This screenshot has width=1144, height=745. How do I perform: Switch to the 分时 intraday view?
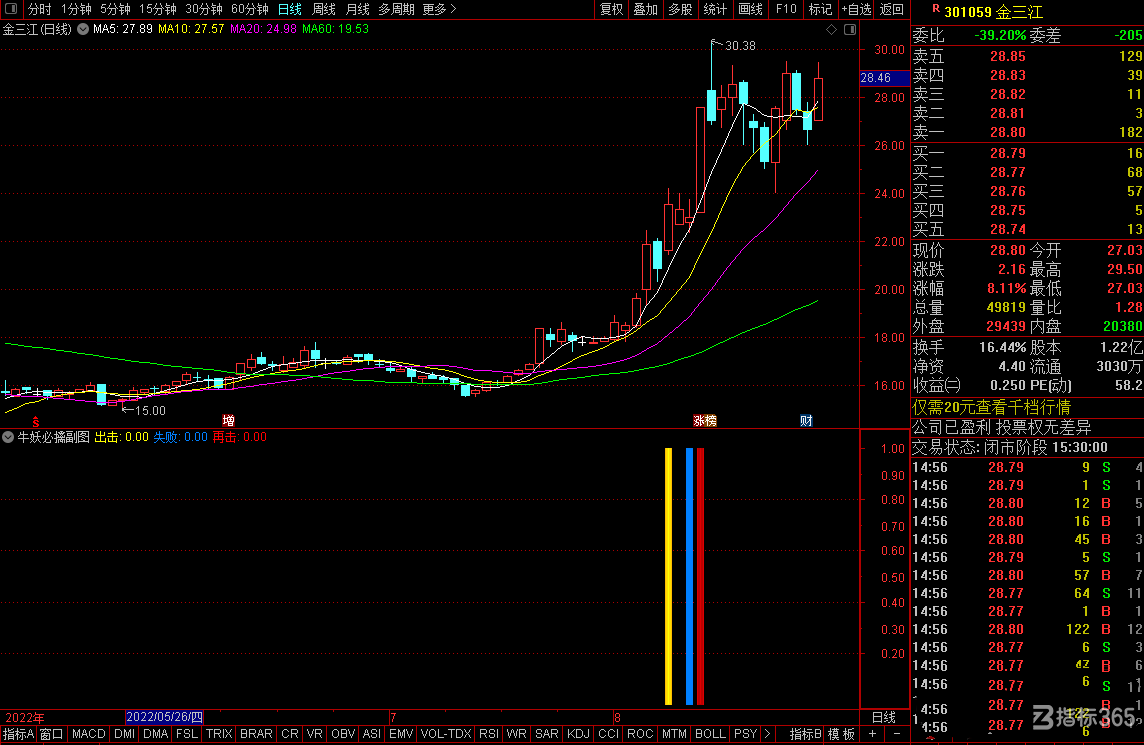(39, 9)
